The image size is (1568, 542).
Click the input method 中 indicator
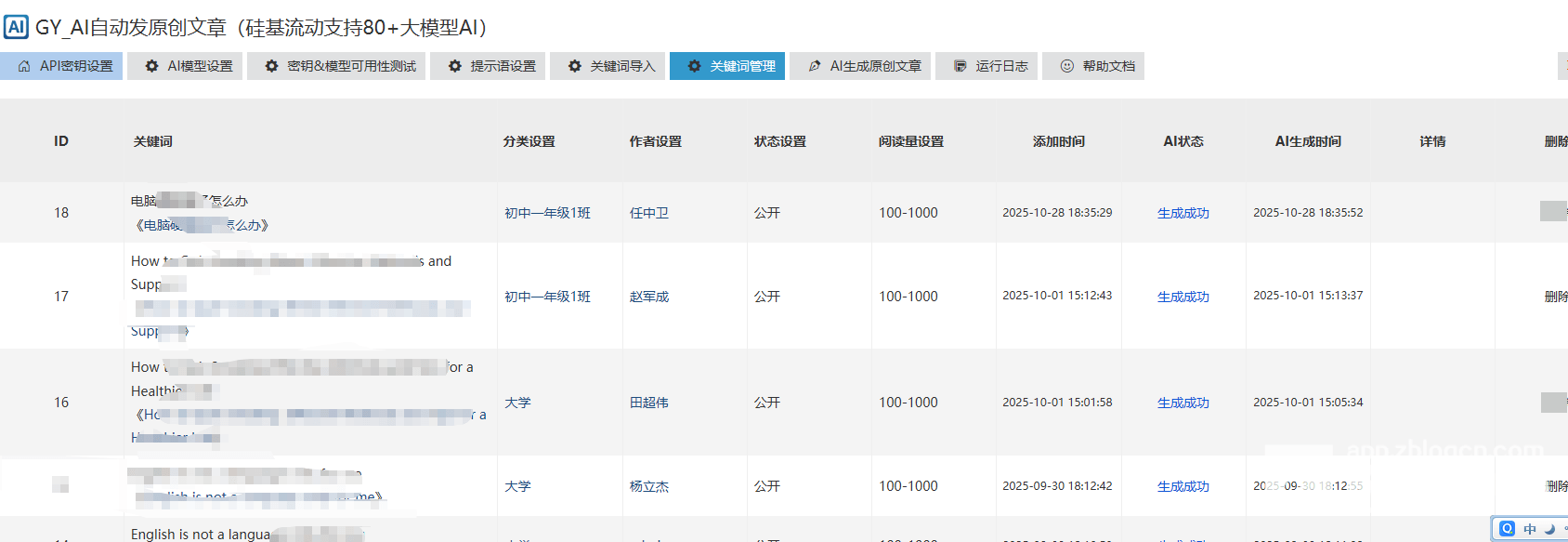1529,529
